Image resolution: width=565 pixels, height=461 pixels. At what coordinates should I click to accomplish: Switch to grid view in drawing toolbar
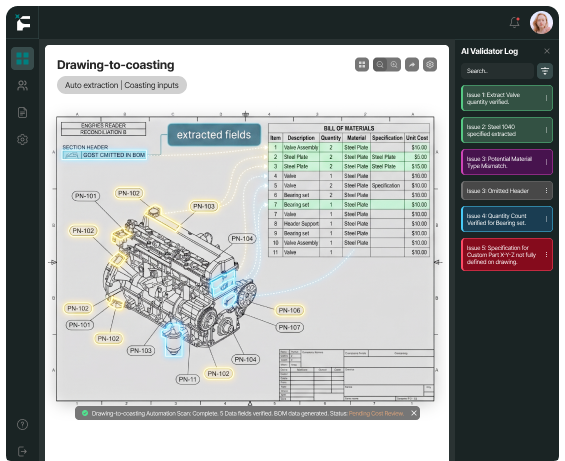pos(362,65)
